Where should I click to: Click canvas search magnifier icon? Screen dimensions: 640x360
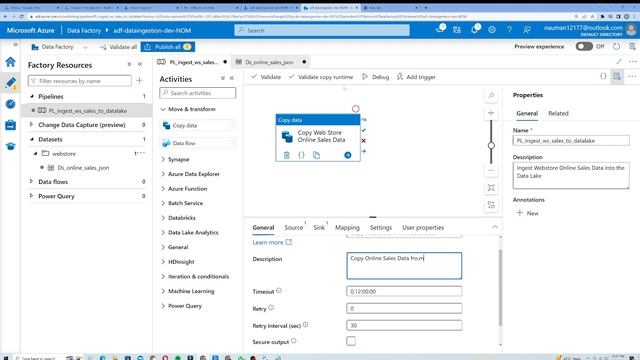[491, 96]
